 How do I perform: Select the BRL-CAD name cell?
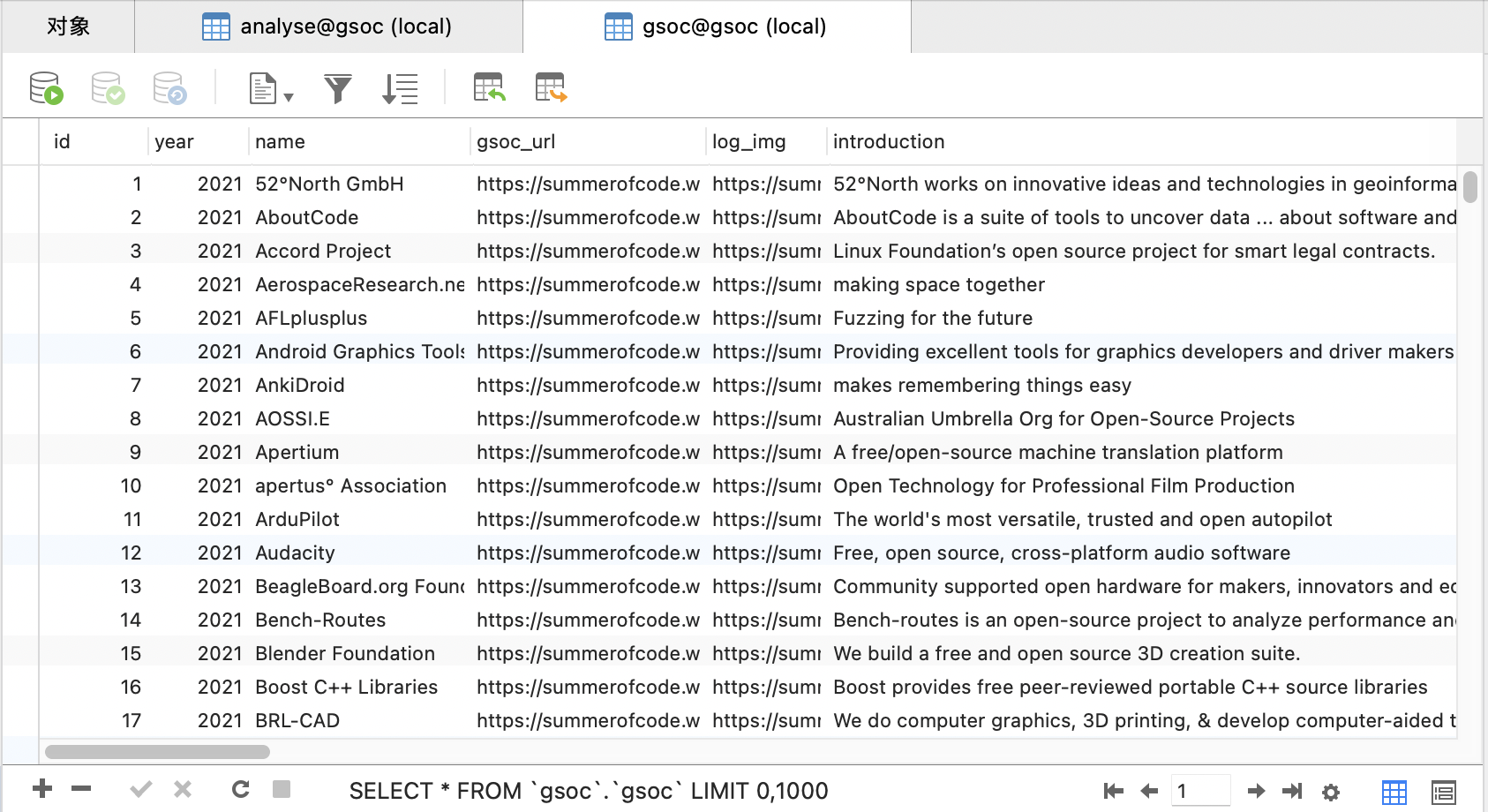click(360, 720)
